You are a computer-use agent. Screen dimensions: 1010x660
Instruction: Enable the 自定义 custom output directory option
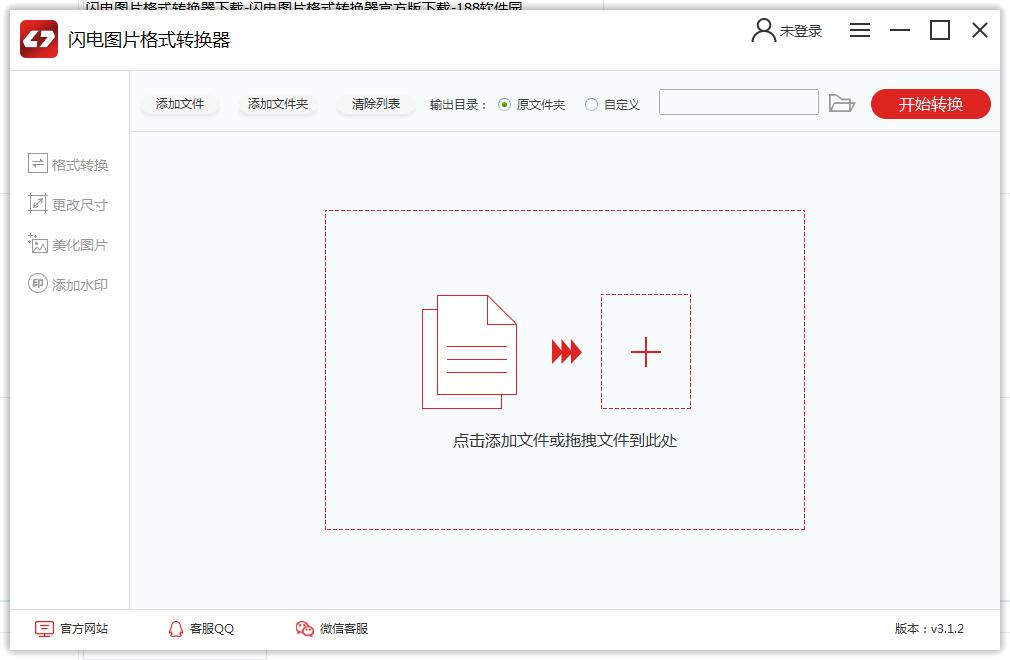click(x=592, y=102)
